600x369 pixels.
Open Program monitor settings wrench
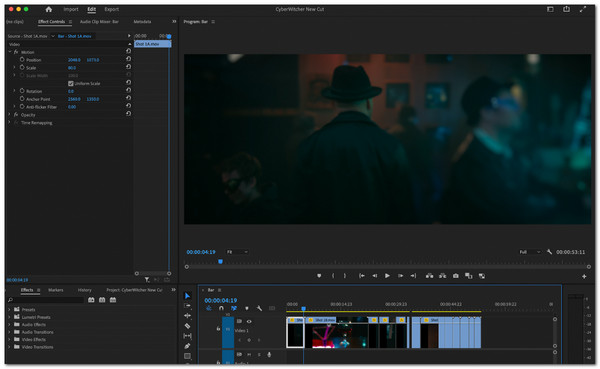pyautogui.click(x=549, y=252)
